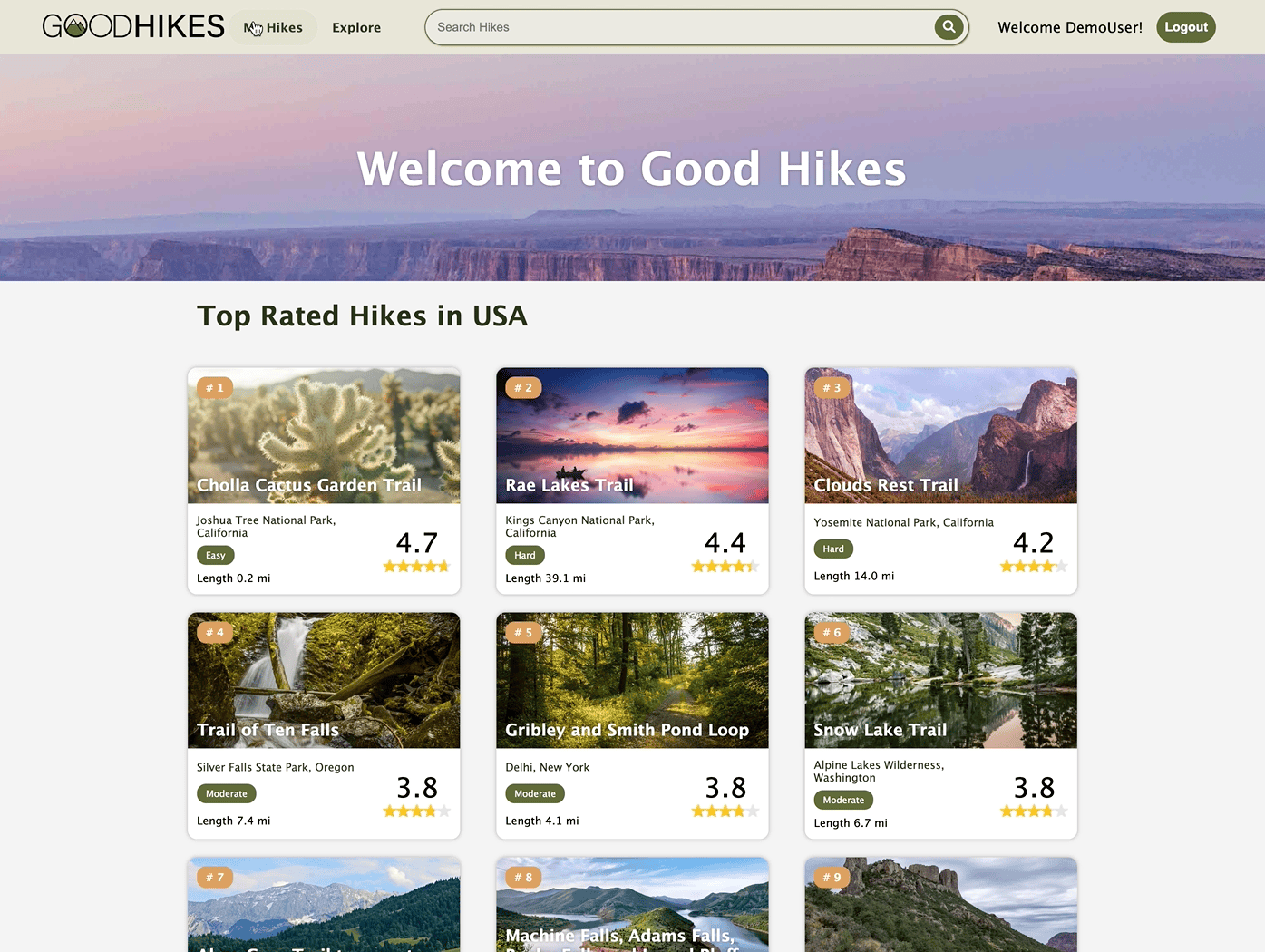The height and width of the screenshot is (952, 1265).
Task: Click the 4.2 rating number
Action: 1033,542
